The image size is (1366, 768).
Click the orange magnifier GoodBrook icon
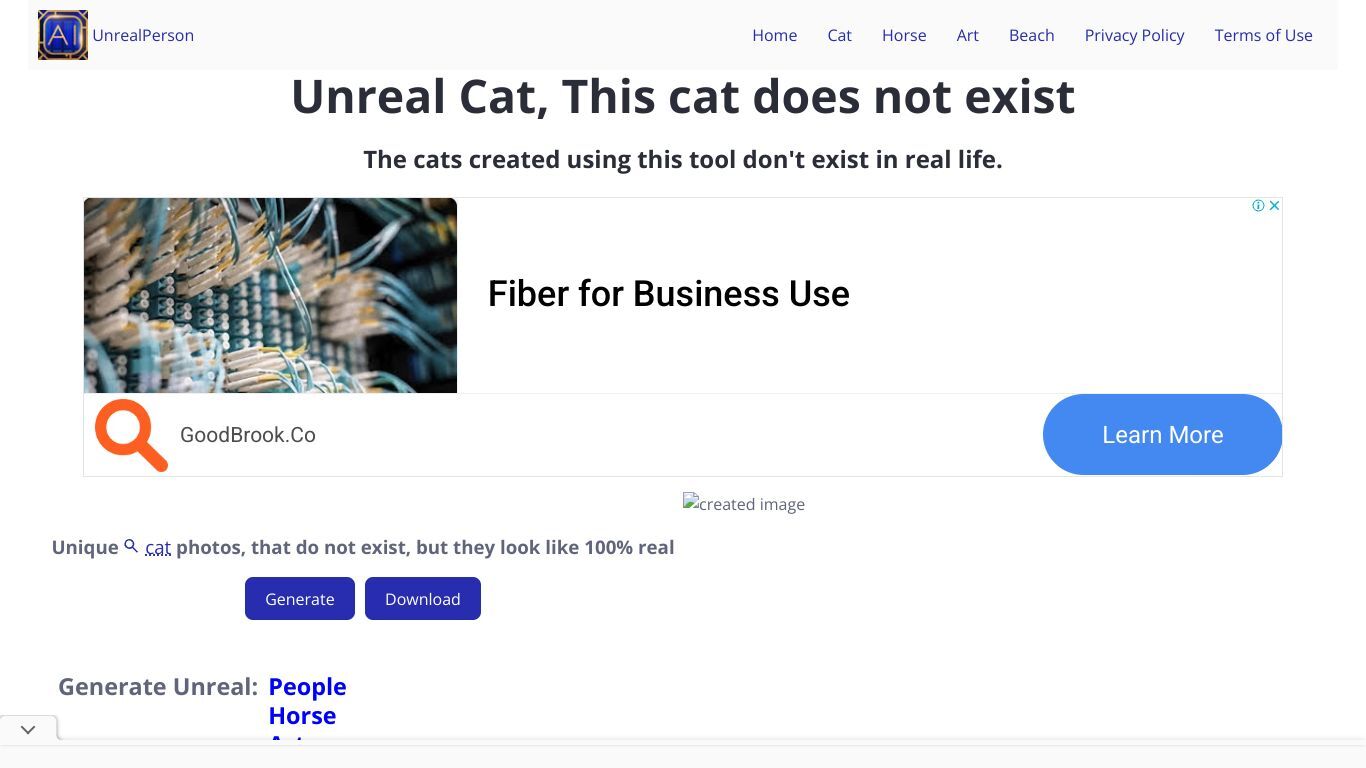coord(131,435)
